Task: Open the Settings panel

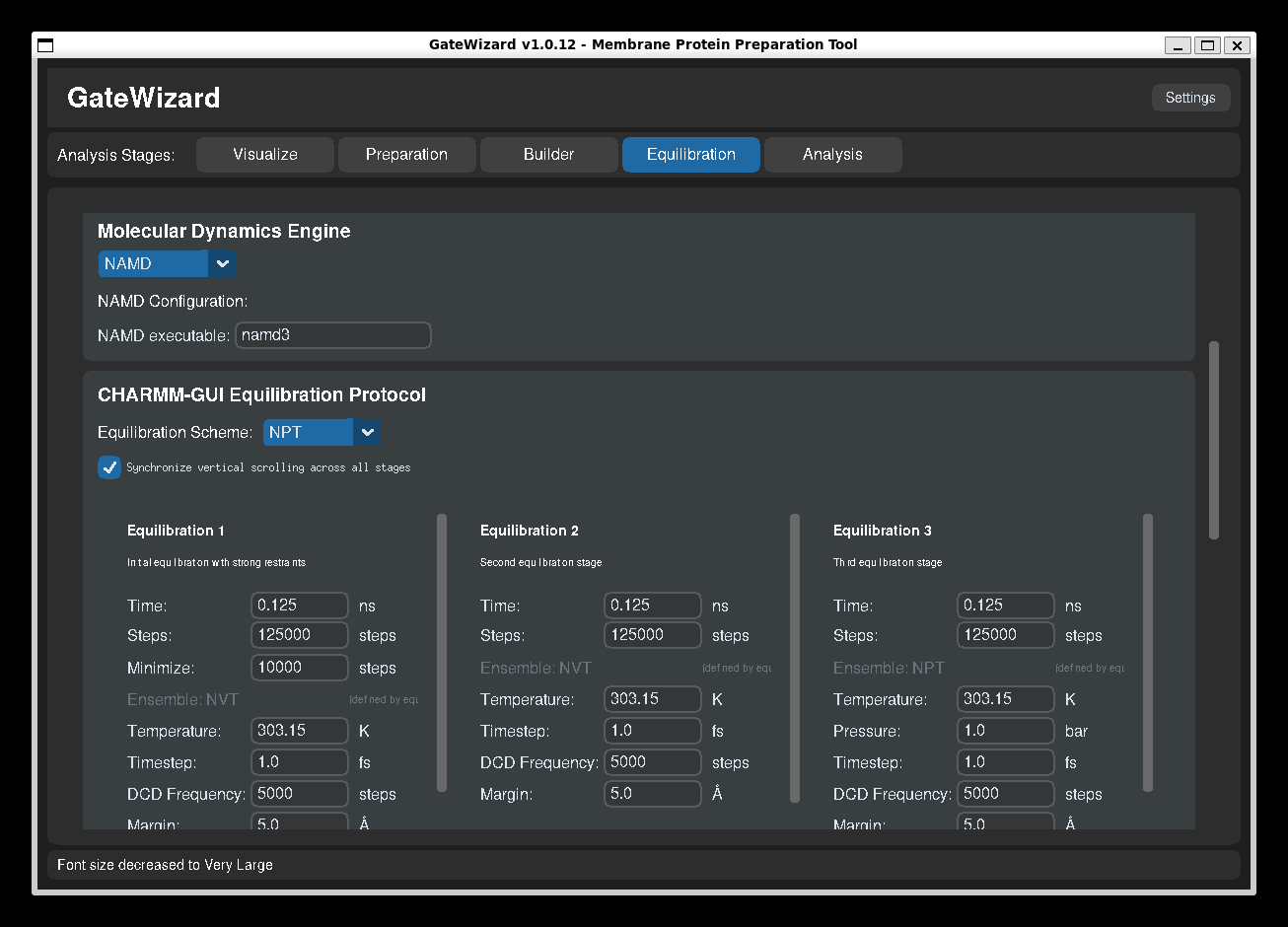Action: click(x=1190, y=97)
